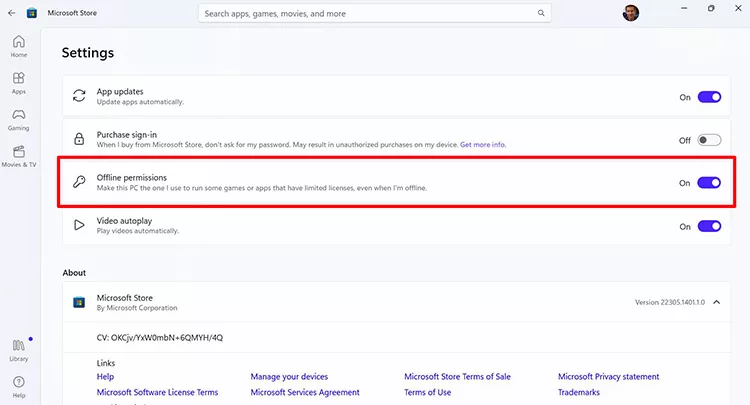Collapse the Microsoft Store about section

(716, 302)
